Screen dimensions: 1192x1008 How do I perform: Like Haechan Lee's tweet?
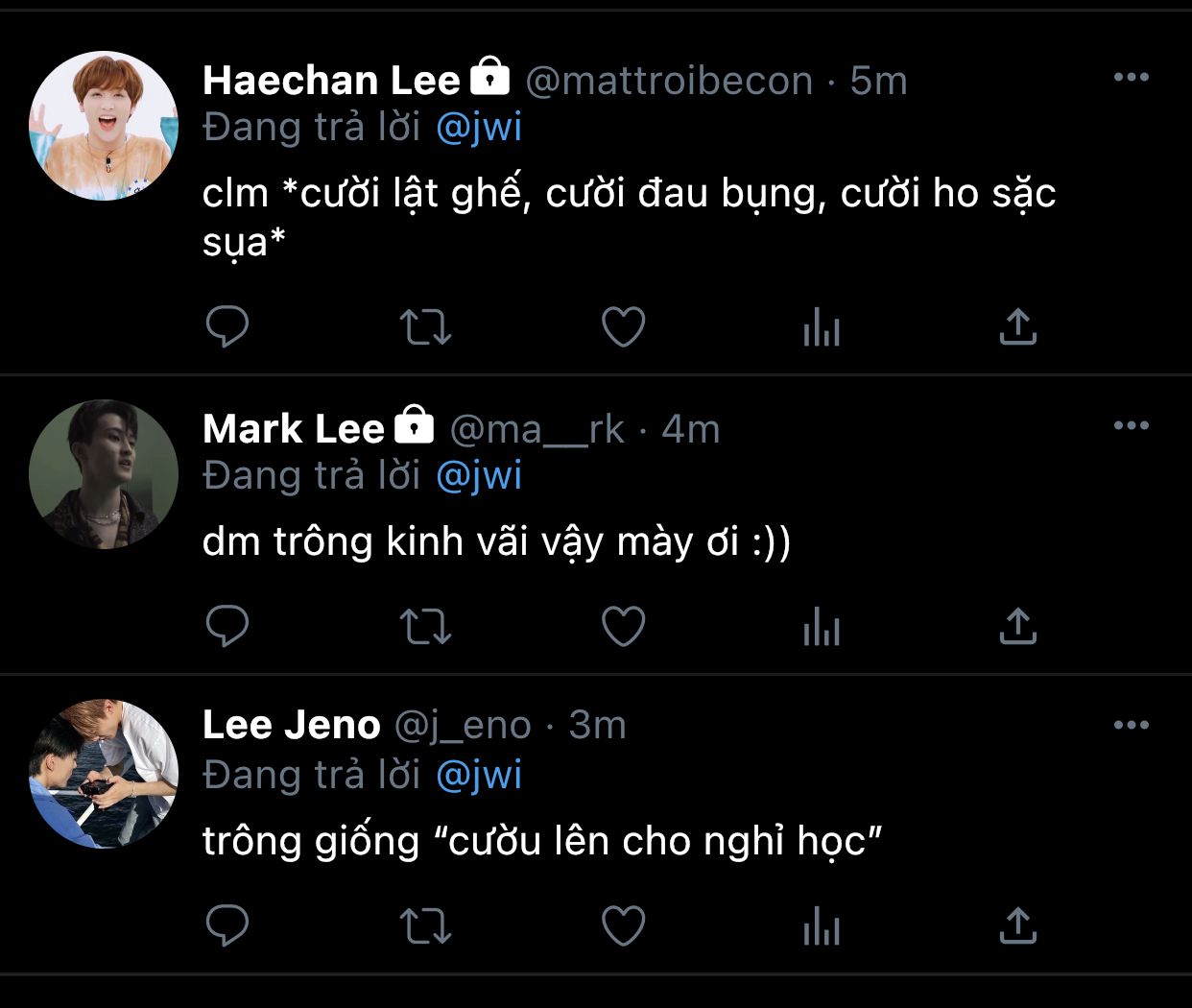(x=623, y=327)
